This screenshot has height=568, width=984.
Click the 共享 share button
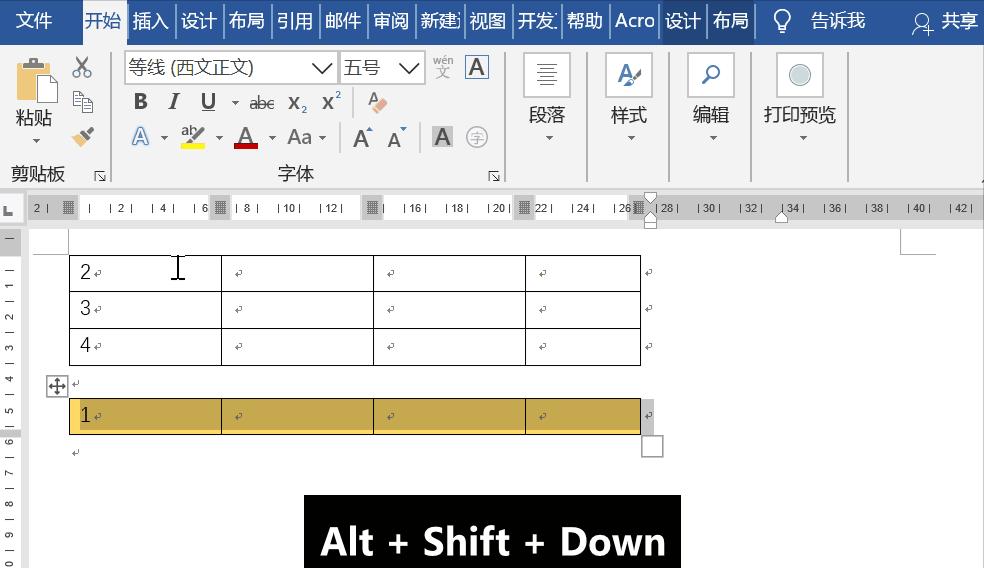click(x=945, y=21)
